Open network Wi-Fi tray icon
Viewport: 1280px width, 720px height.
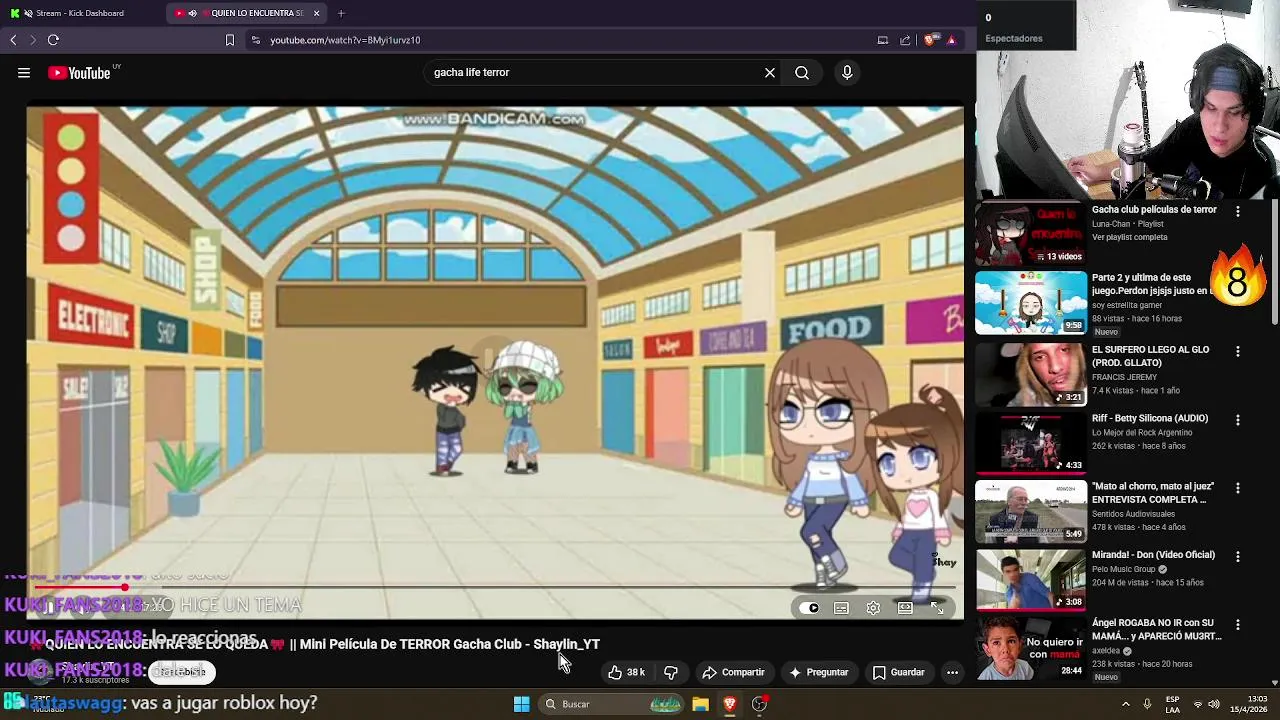click(1198, 704)
